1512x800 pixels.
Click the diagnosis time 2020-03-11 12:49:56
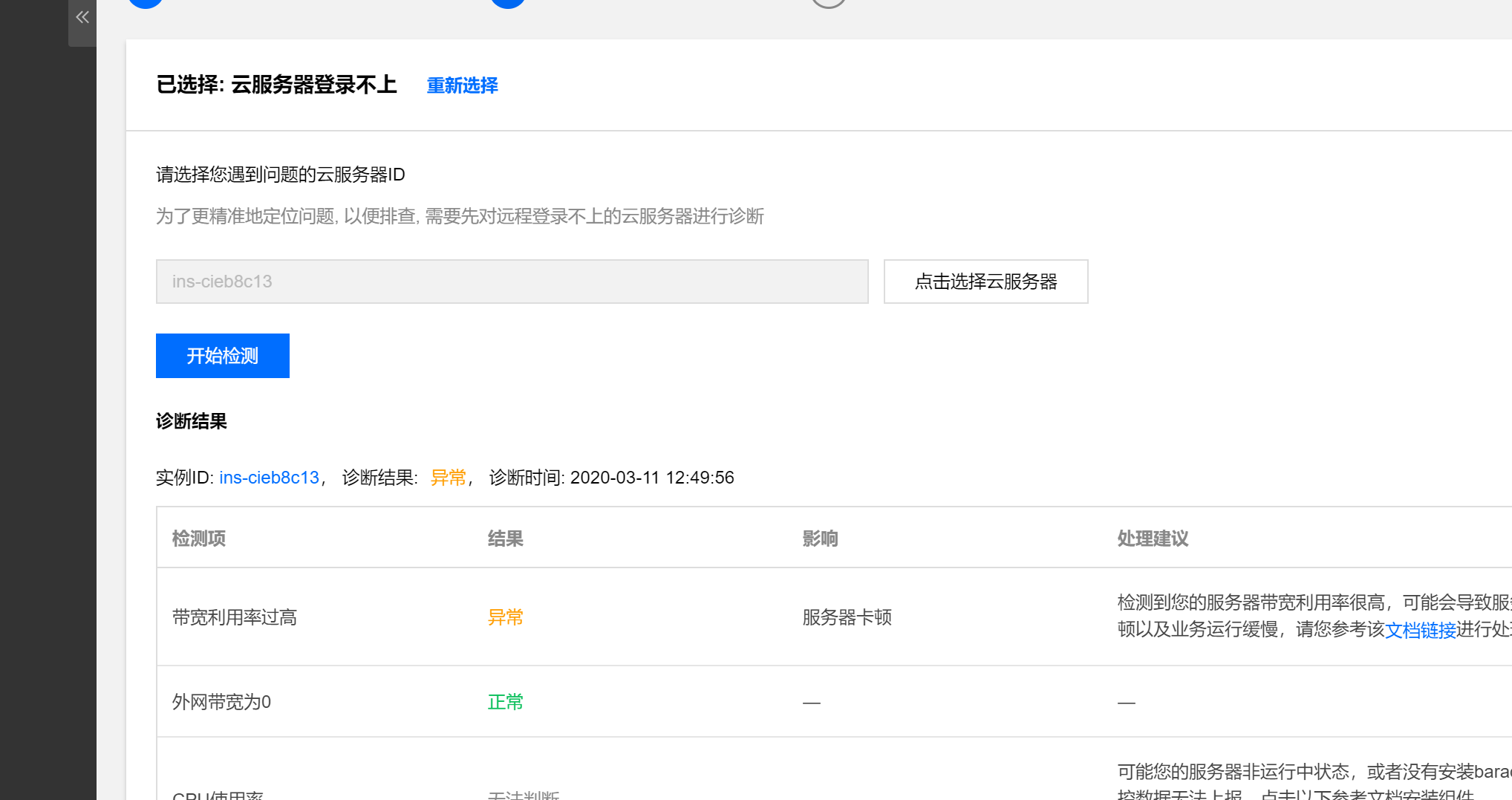651,478
